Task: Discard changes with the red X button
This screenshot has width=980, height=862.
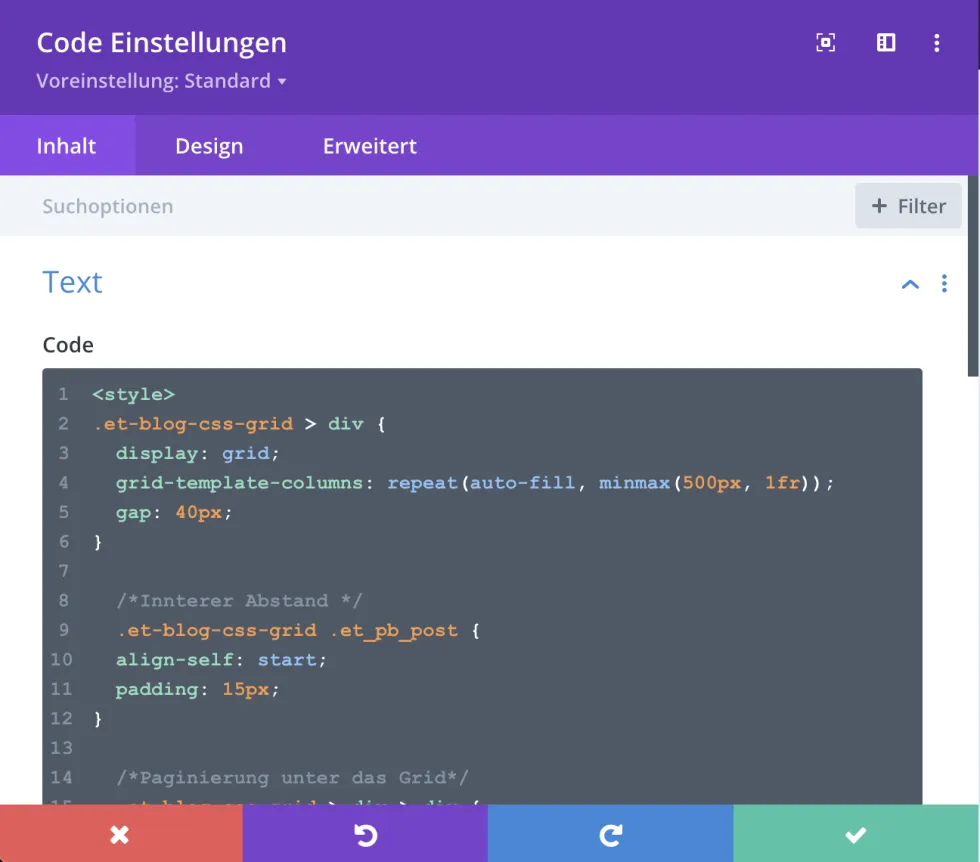Action: click(121, 834)
